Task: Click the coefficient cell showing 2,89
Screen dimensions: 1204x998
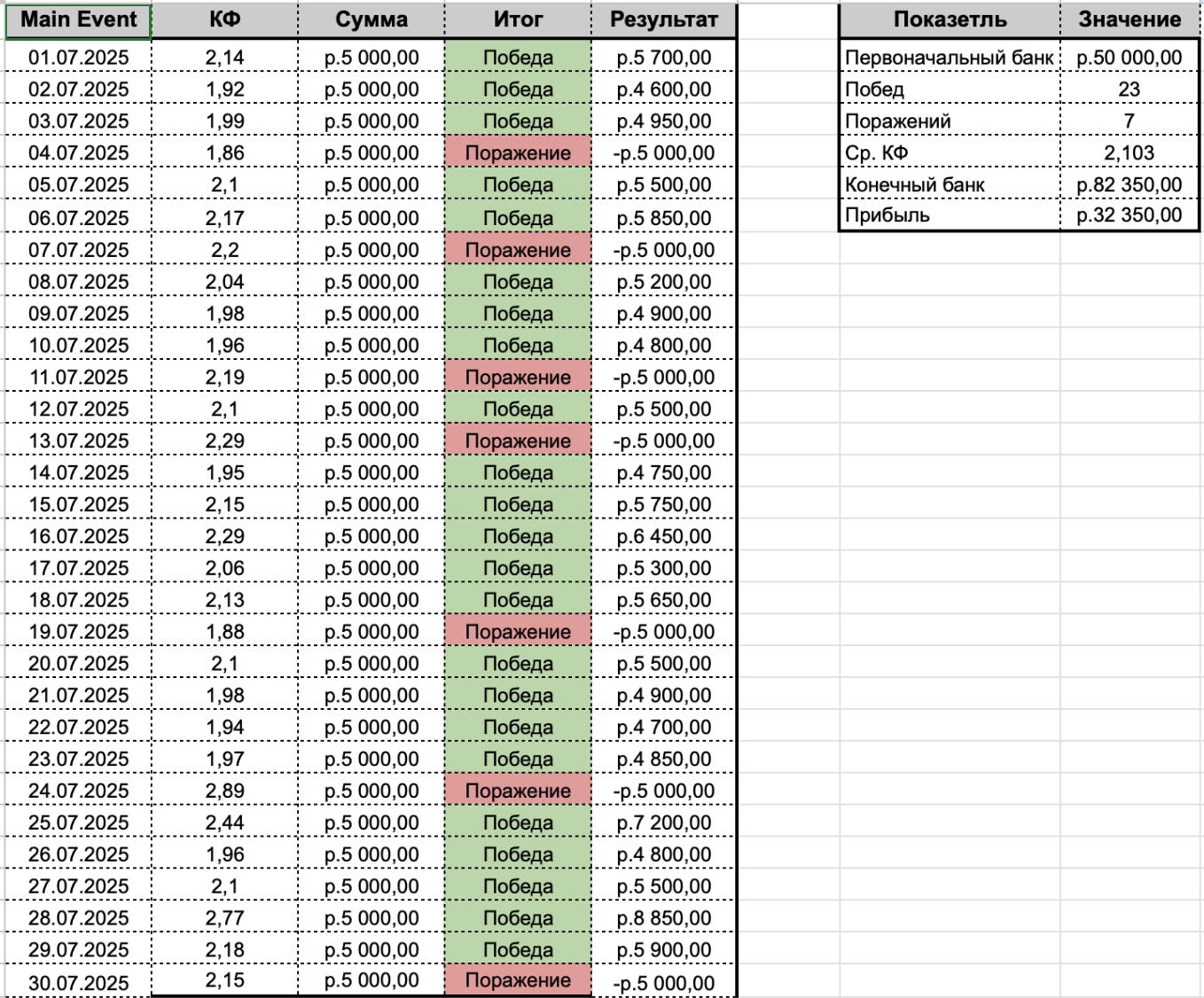Action: (225, 791)
